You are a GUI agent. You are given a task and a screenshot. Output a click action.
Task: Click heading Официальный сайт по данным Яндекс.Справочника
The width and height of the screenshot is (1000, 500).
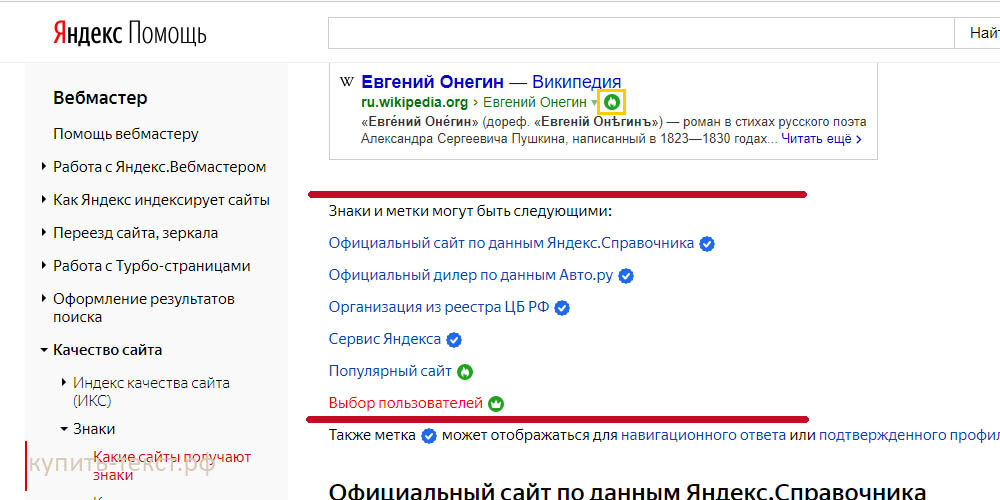point(627,492)
